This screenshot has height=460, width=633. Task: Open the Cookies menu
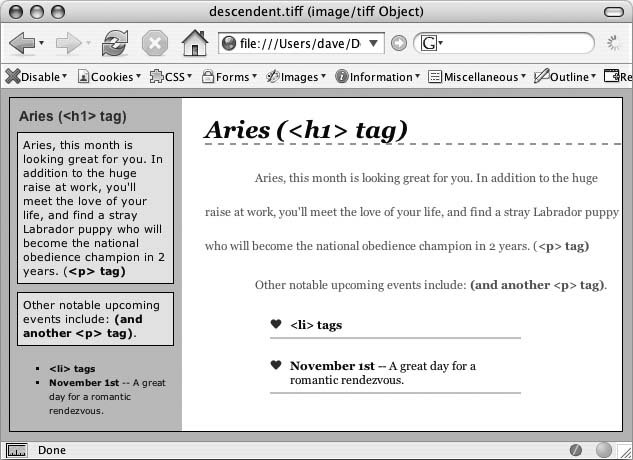[109, 76]
